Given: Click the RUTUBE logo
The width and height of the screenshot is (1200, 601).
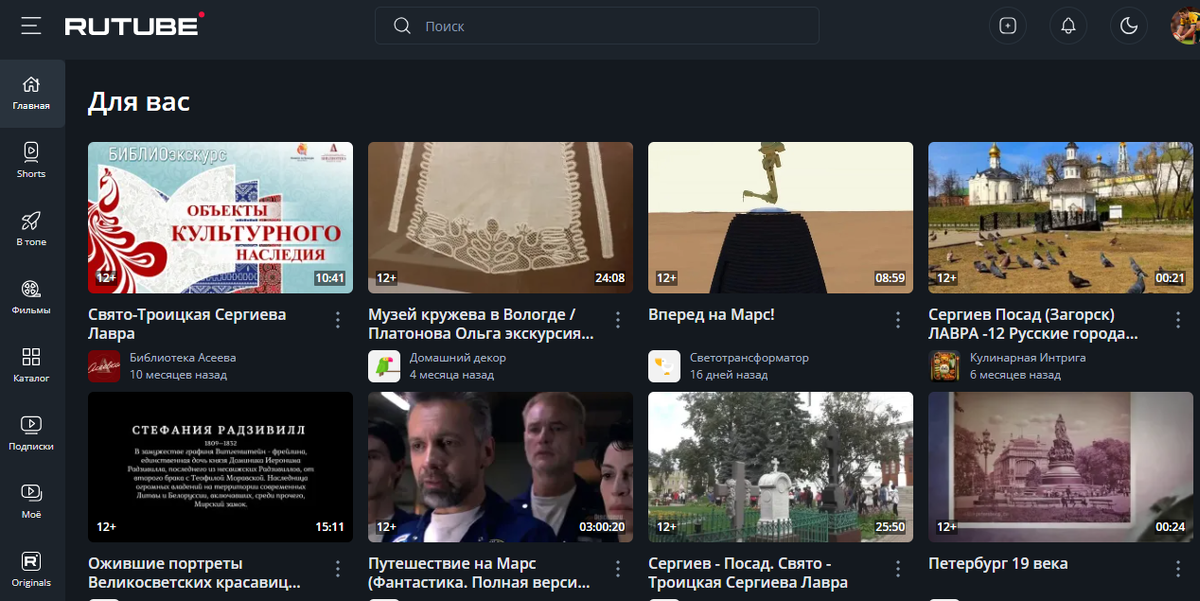Looking at the screenshot, I should coord(135,25).
